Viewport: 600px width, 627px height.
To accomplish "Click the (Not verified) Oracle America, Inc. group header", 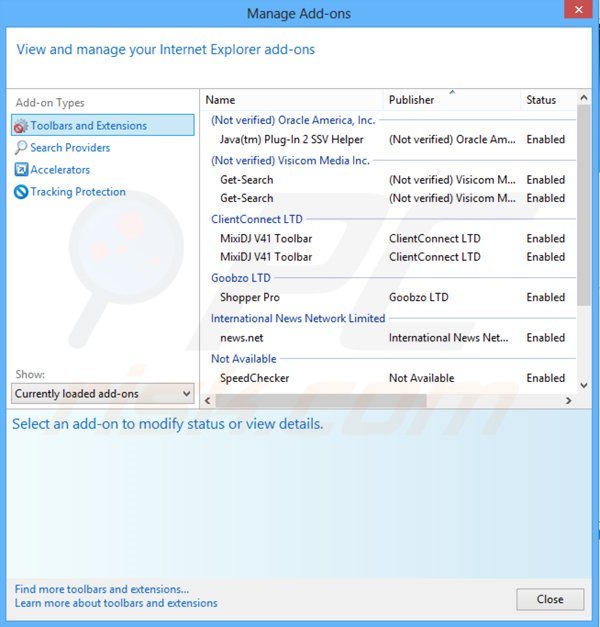I will coord(293,120).
